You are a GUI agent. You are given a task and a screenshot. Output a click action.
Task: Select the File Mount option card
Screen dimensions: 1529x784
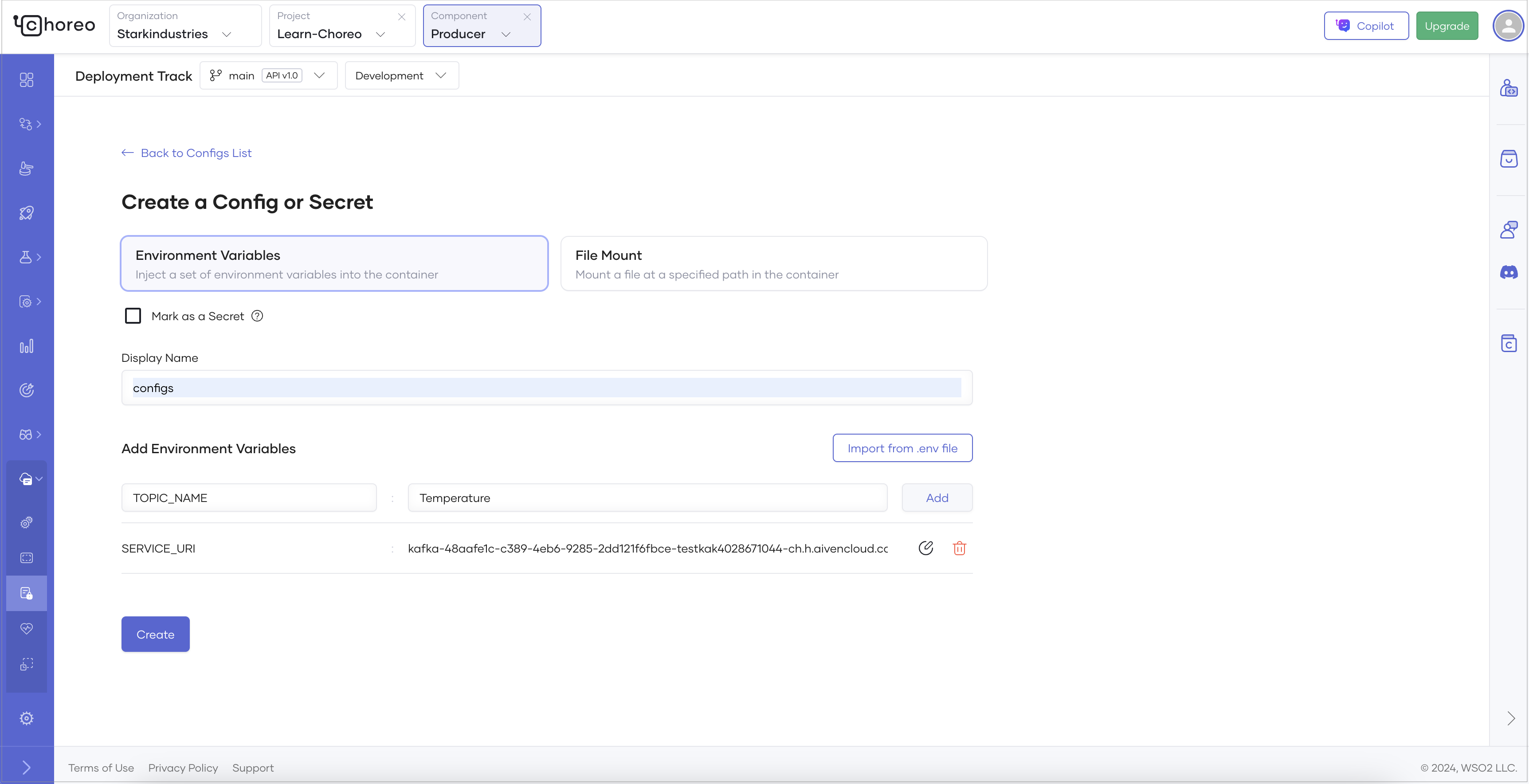click(x=773, y=263)
